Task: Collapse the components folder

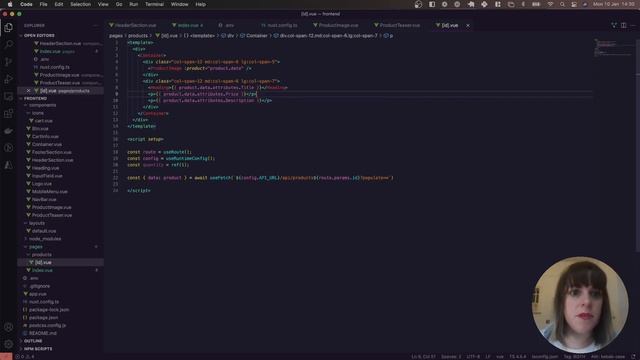Action: (x=42, y=105)
